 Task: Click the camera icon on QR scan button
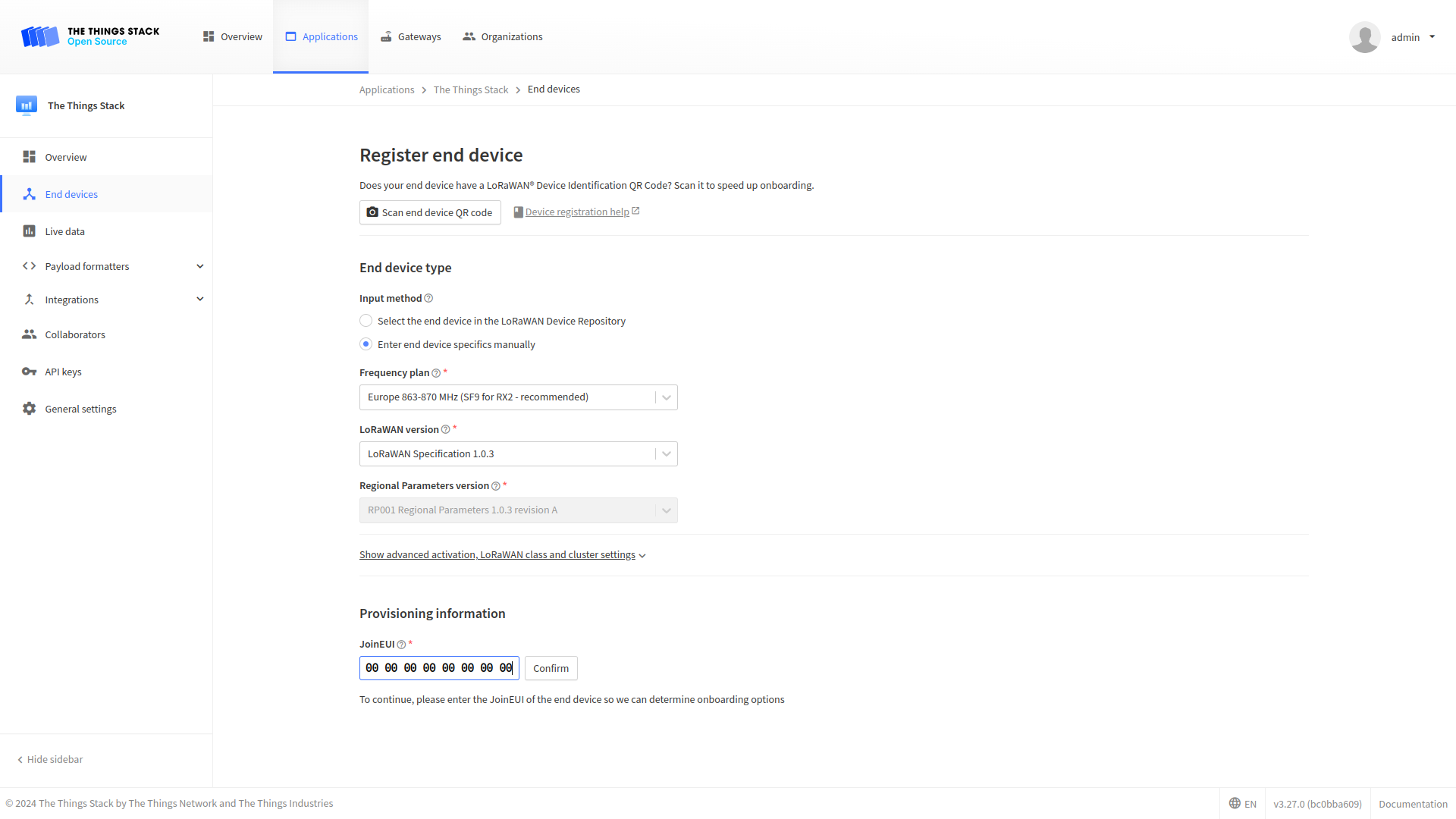[x=372, y=212]
